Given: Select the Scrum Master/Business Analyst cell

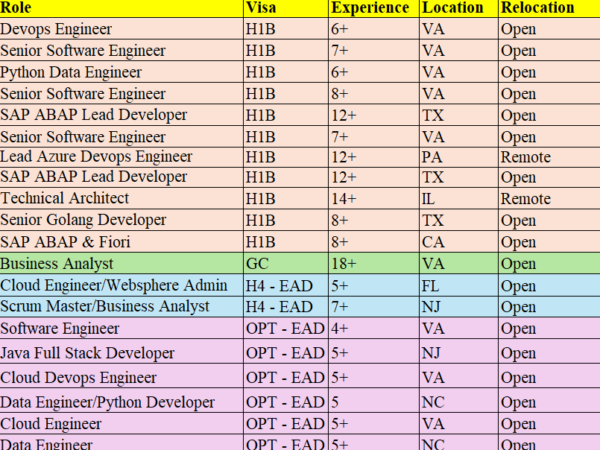Looking at the screenshot, I should (x=105, y=306).
